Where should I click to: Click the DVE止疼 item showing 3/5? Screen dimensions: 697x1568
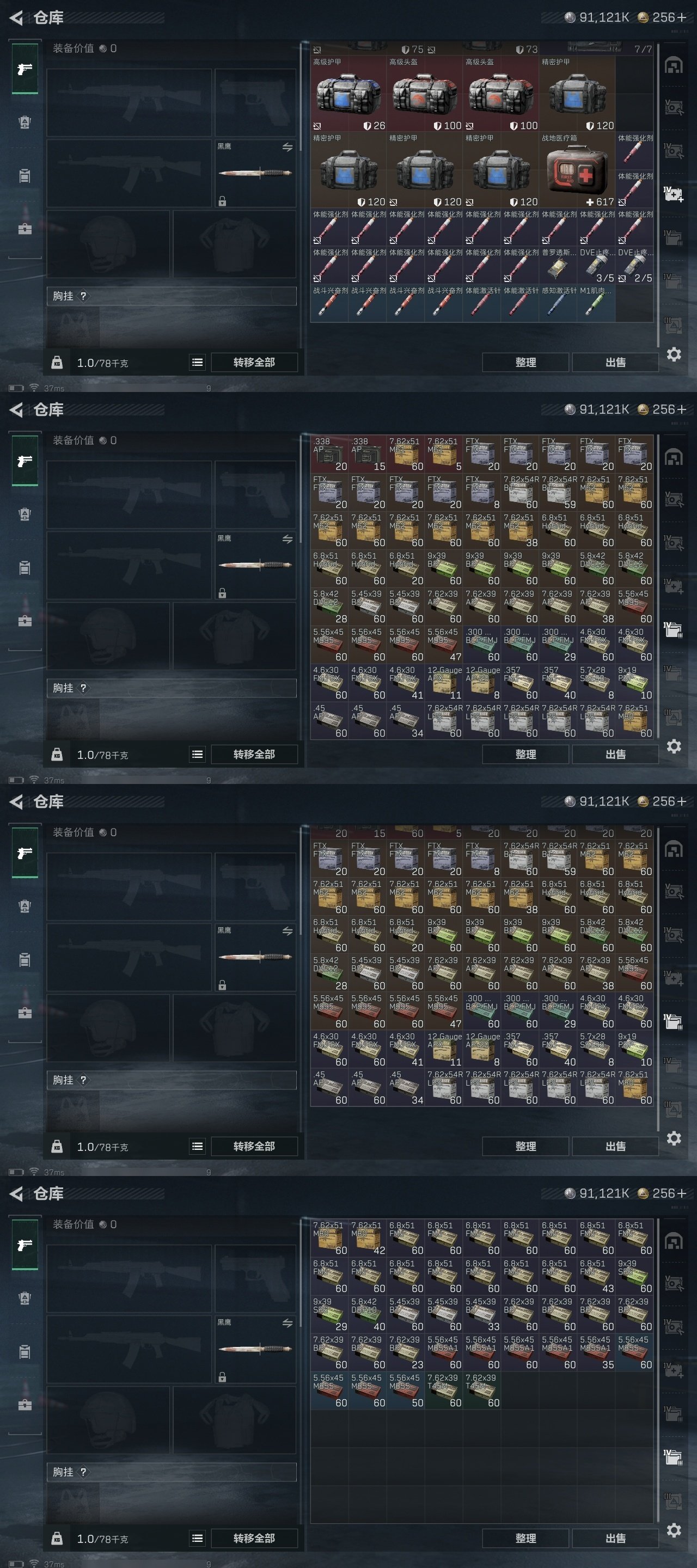pos(596,265)
